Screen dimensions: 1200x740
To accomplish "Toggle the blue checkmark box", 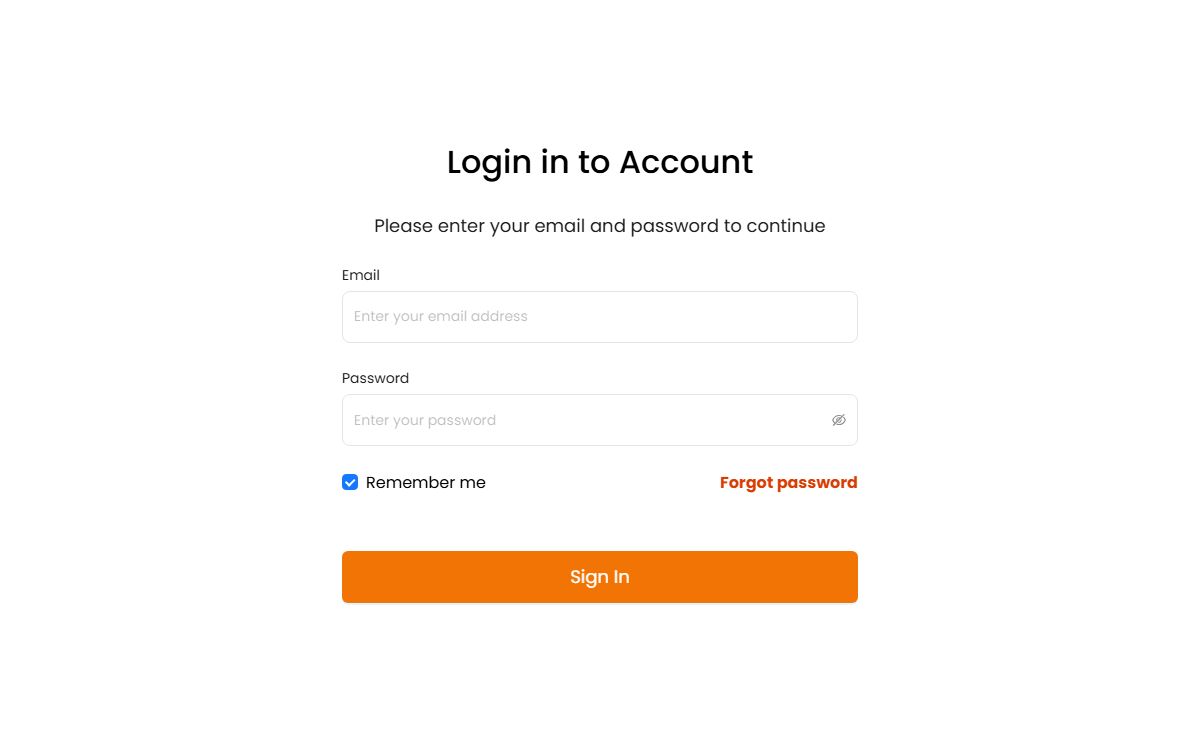I will [x=350, y=482].
